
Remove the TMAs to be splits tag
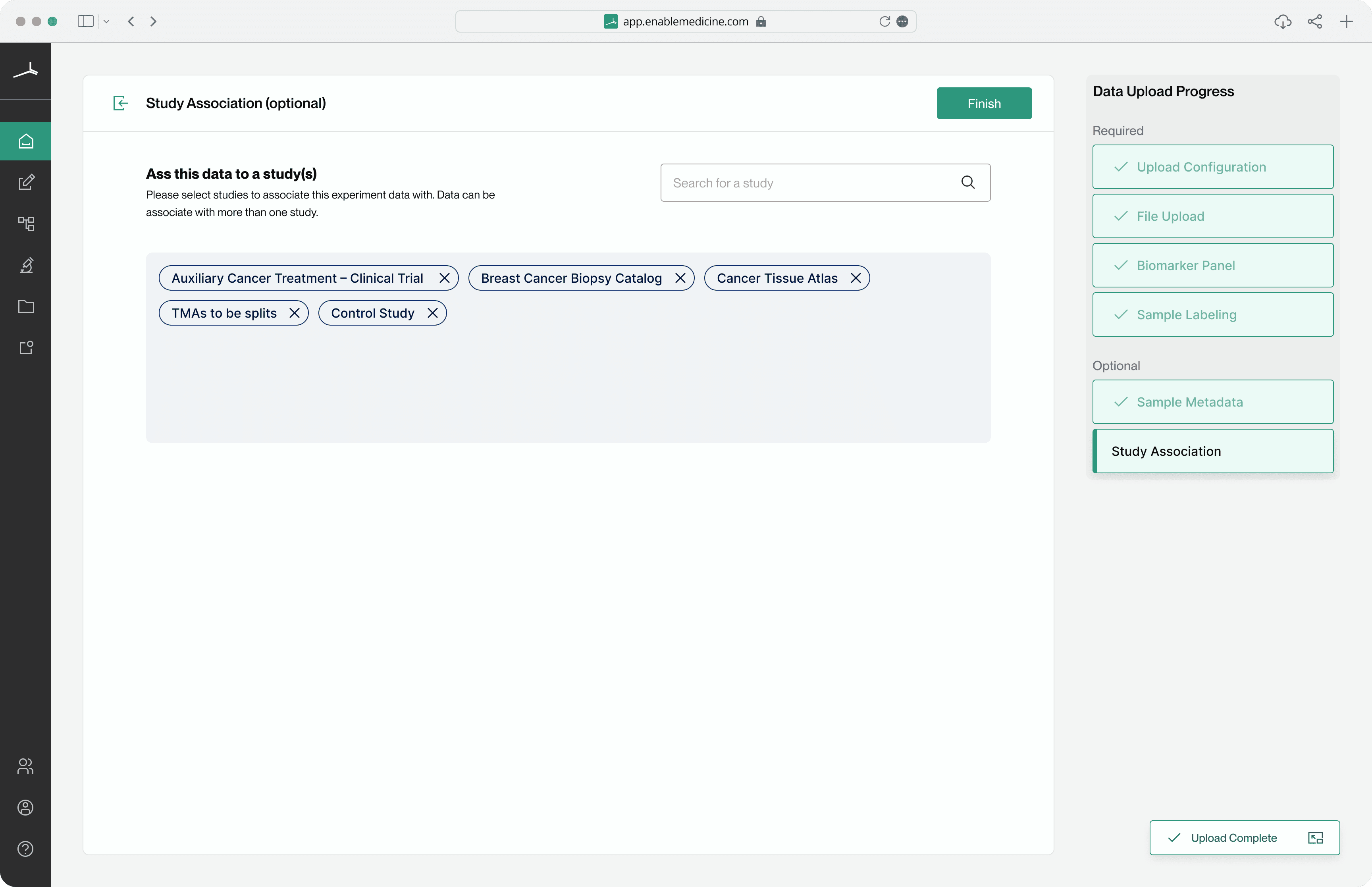click(294, 313)
